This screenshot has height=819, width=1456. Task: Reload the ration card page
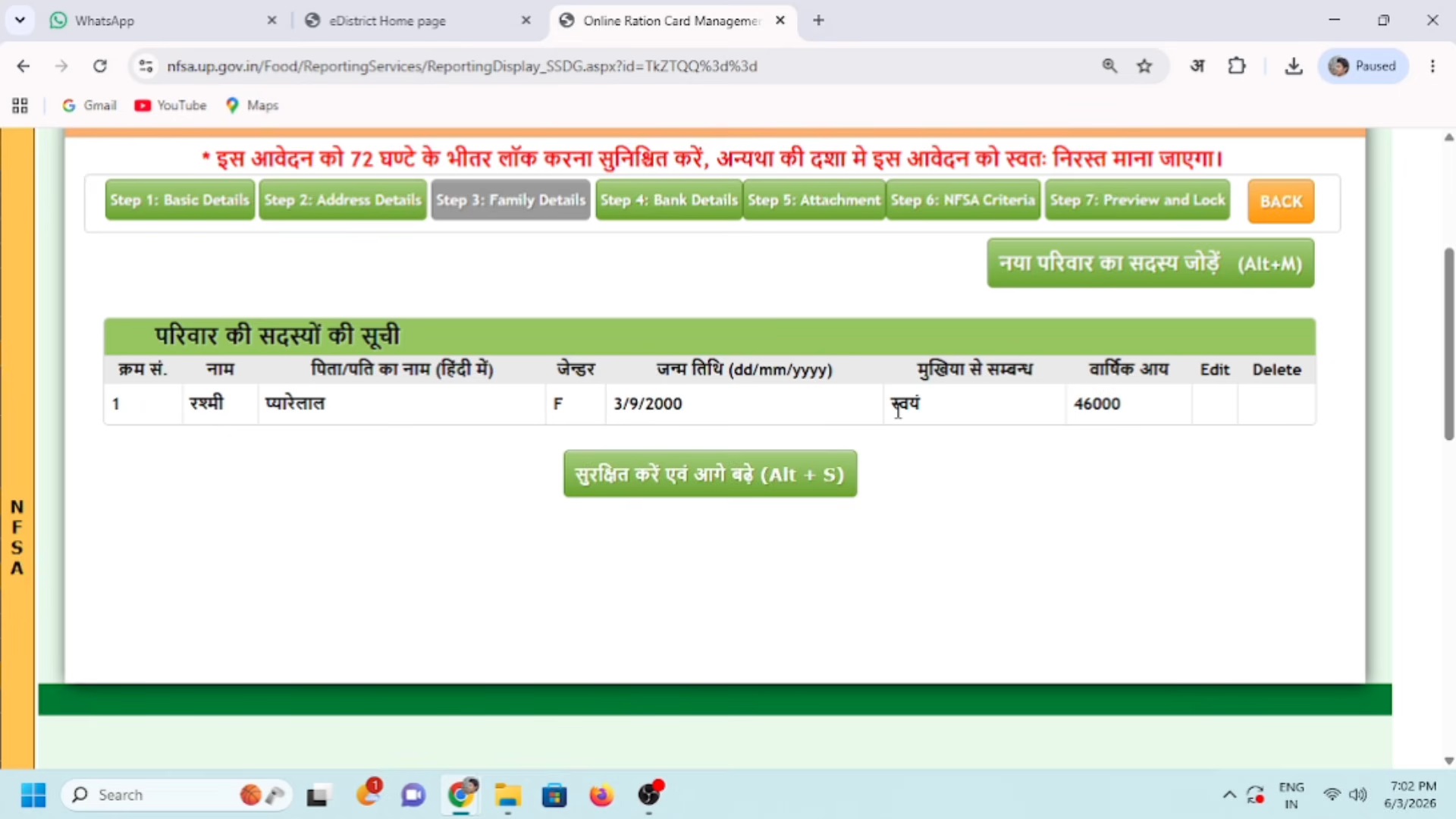point(100,66)
